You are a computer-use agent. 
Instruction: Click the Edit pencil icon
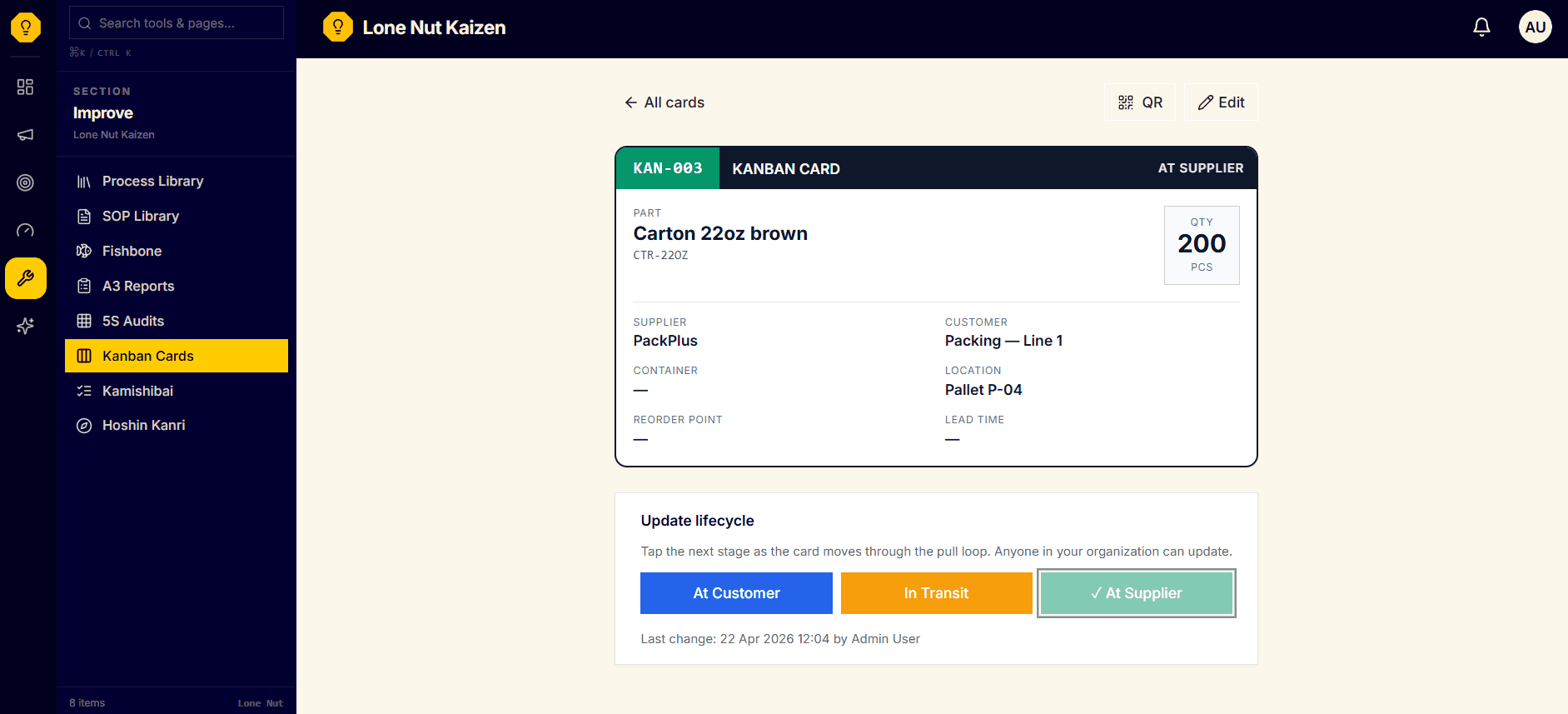[x=1206, y=102]
